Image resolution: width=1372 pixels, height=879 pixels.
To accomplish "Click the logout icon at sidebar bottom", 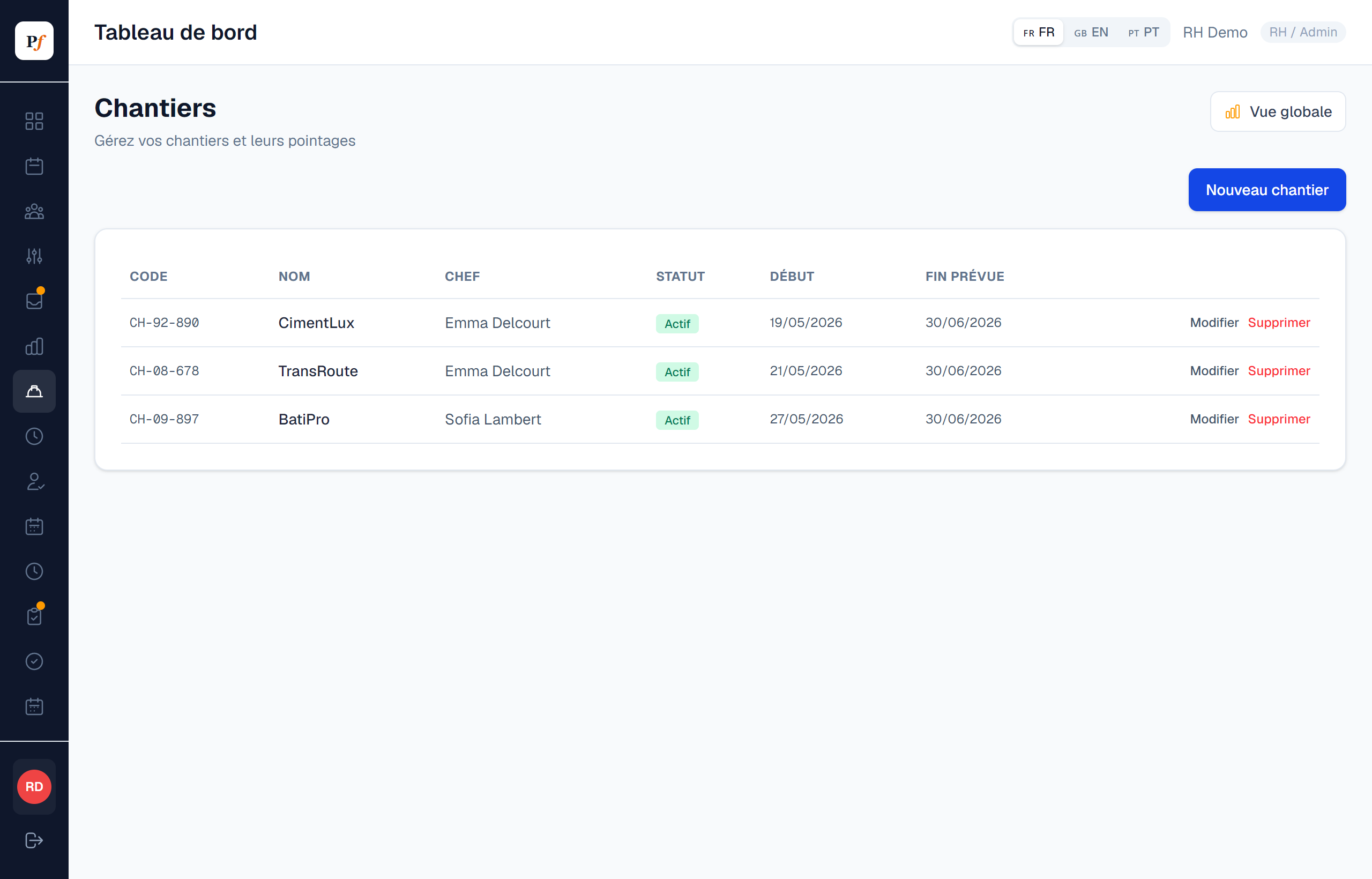I will 34,840.
